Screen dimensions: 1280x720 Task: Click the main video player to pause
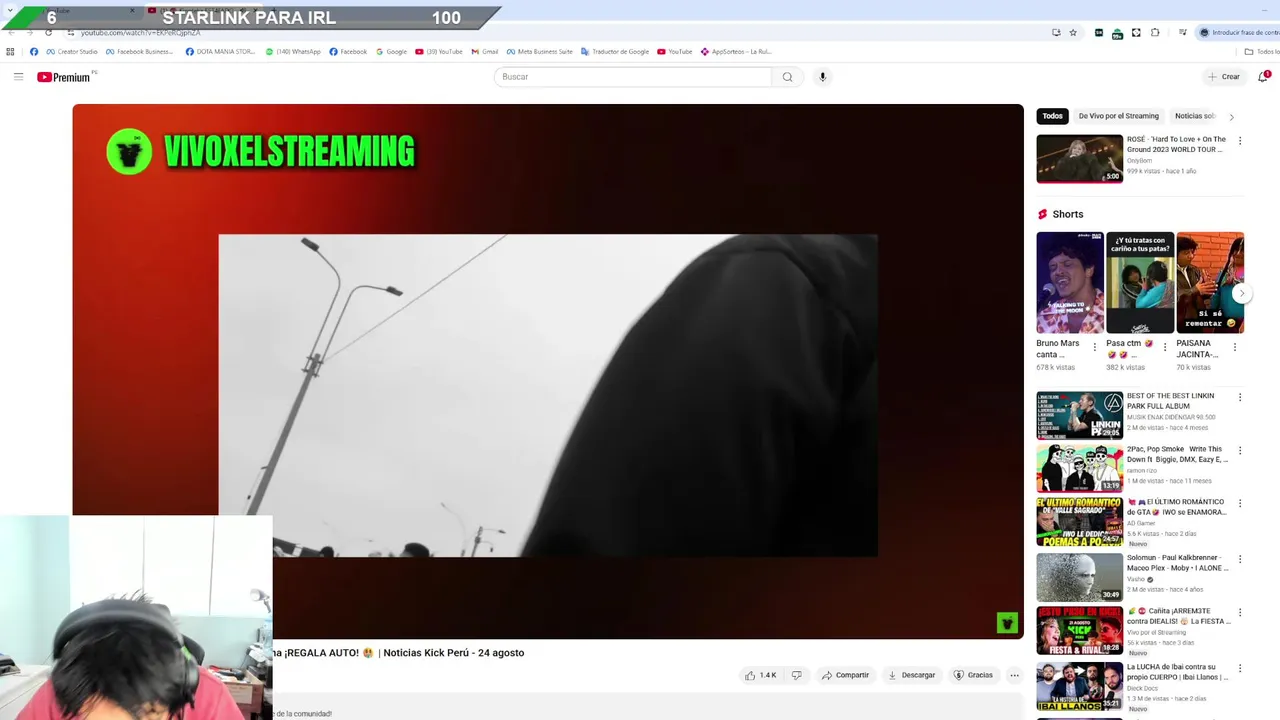[548, 371]
